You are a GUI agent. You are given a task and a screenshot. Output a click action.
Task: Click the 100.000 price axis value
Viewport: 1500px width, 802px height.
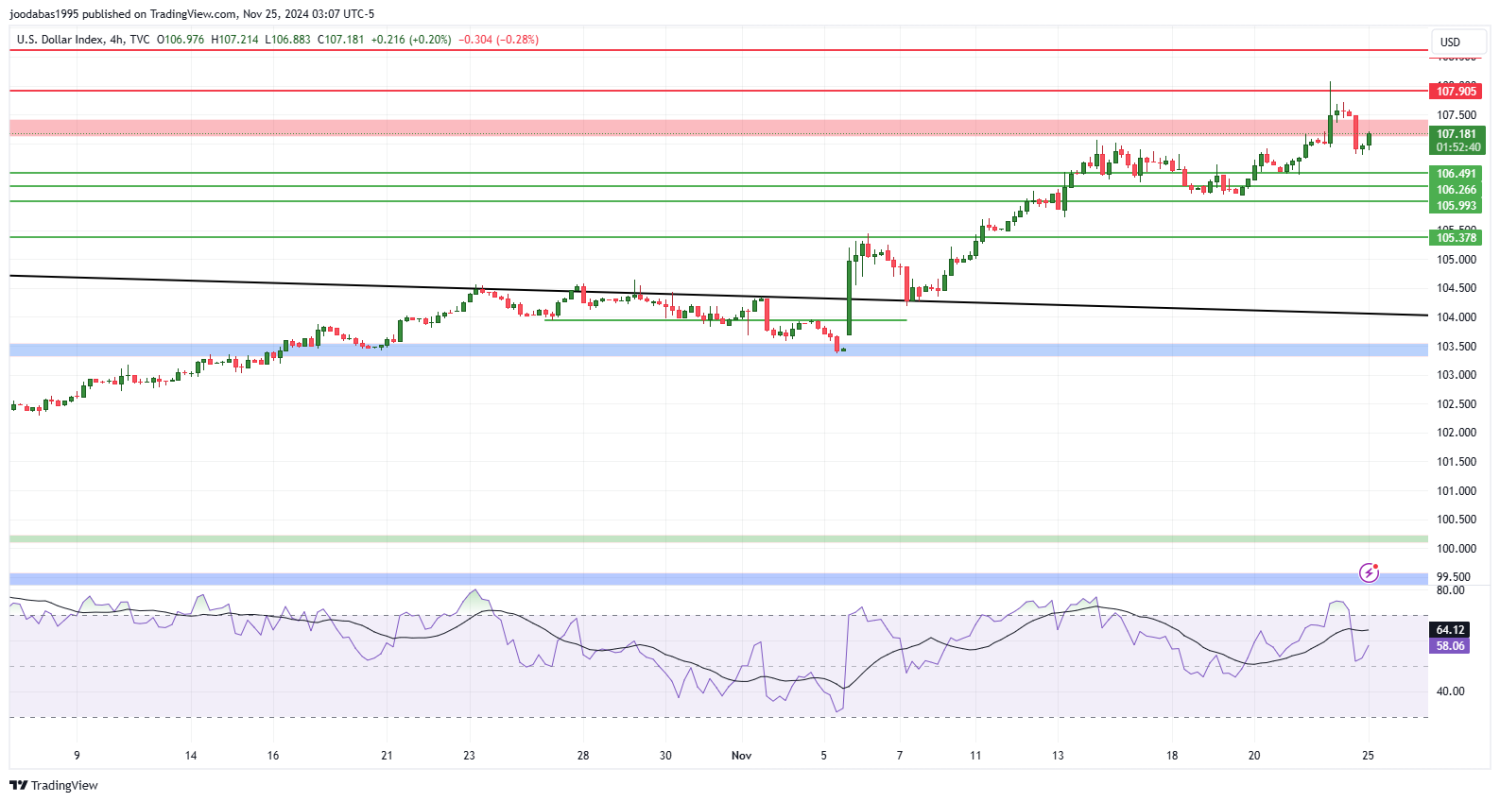point(1456,548)
